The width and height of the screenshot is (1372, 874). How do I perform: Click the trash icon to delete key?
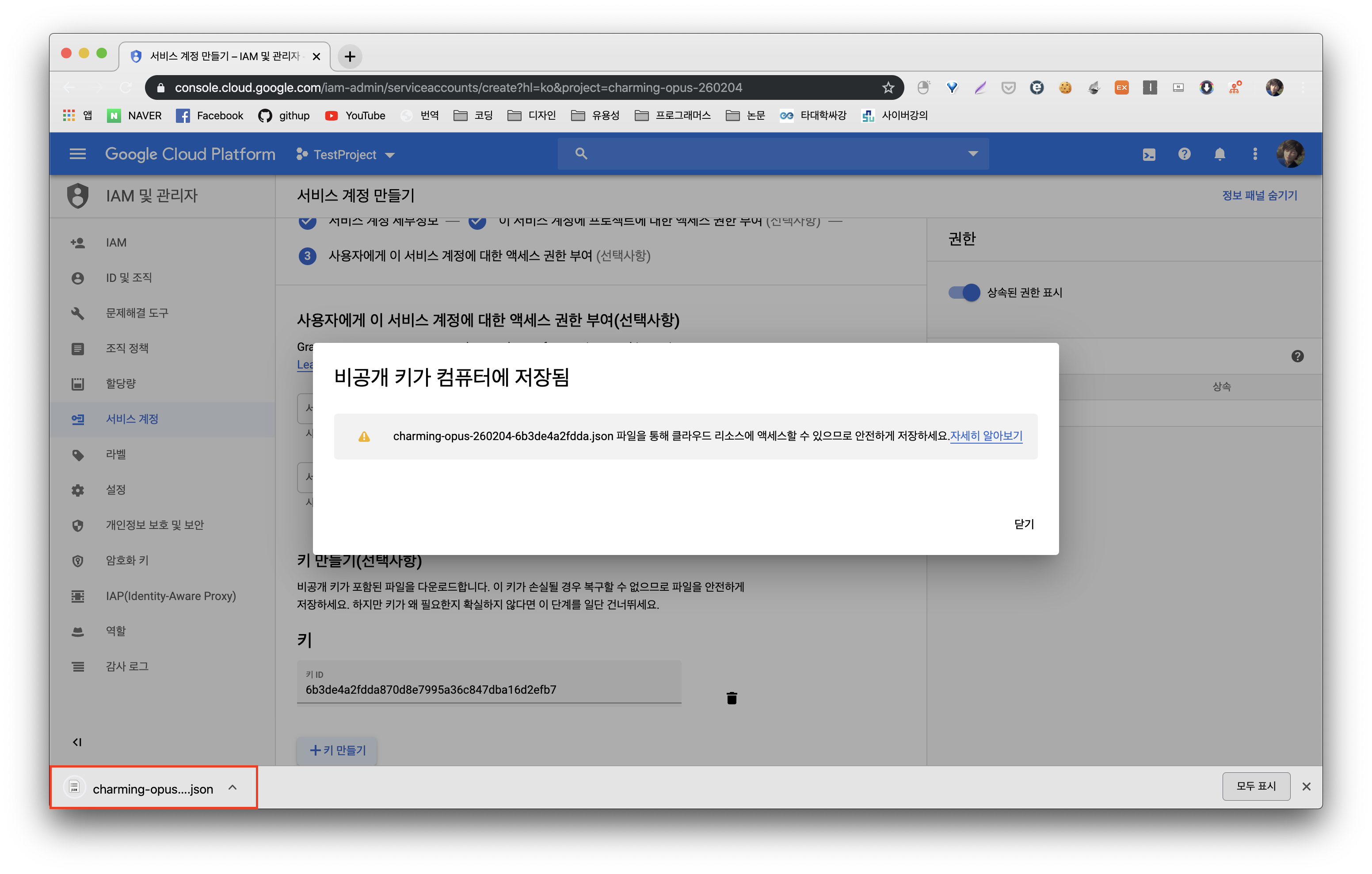[x=732, y=698]
